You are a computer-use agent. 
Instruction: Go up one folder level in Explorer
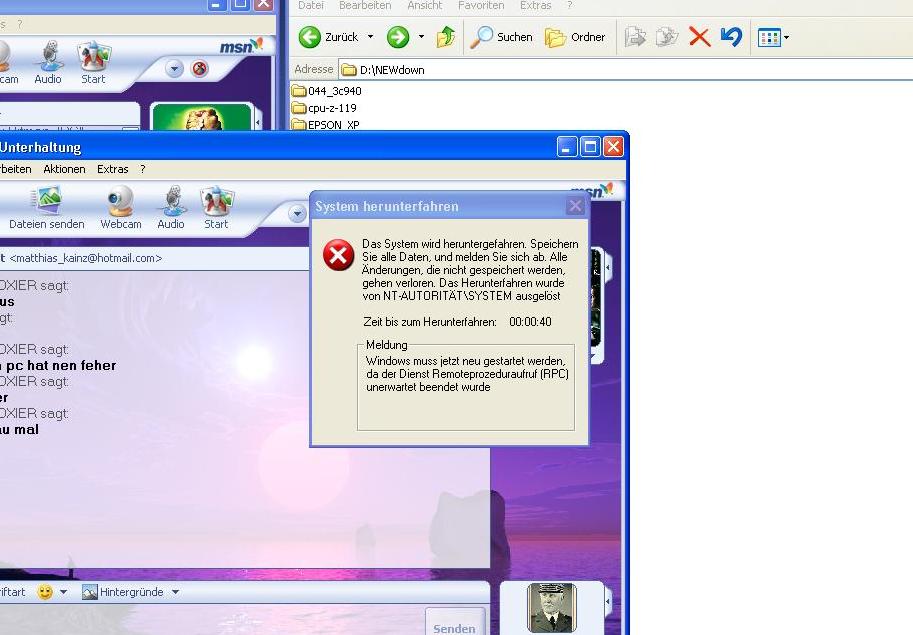pos(446,37)
